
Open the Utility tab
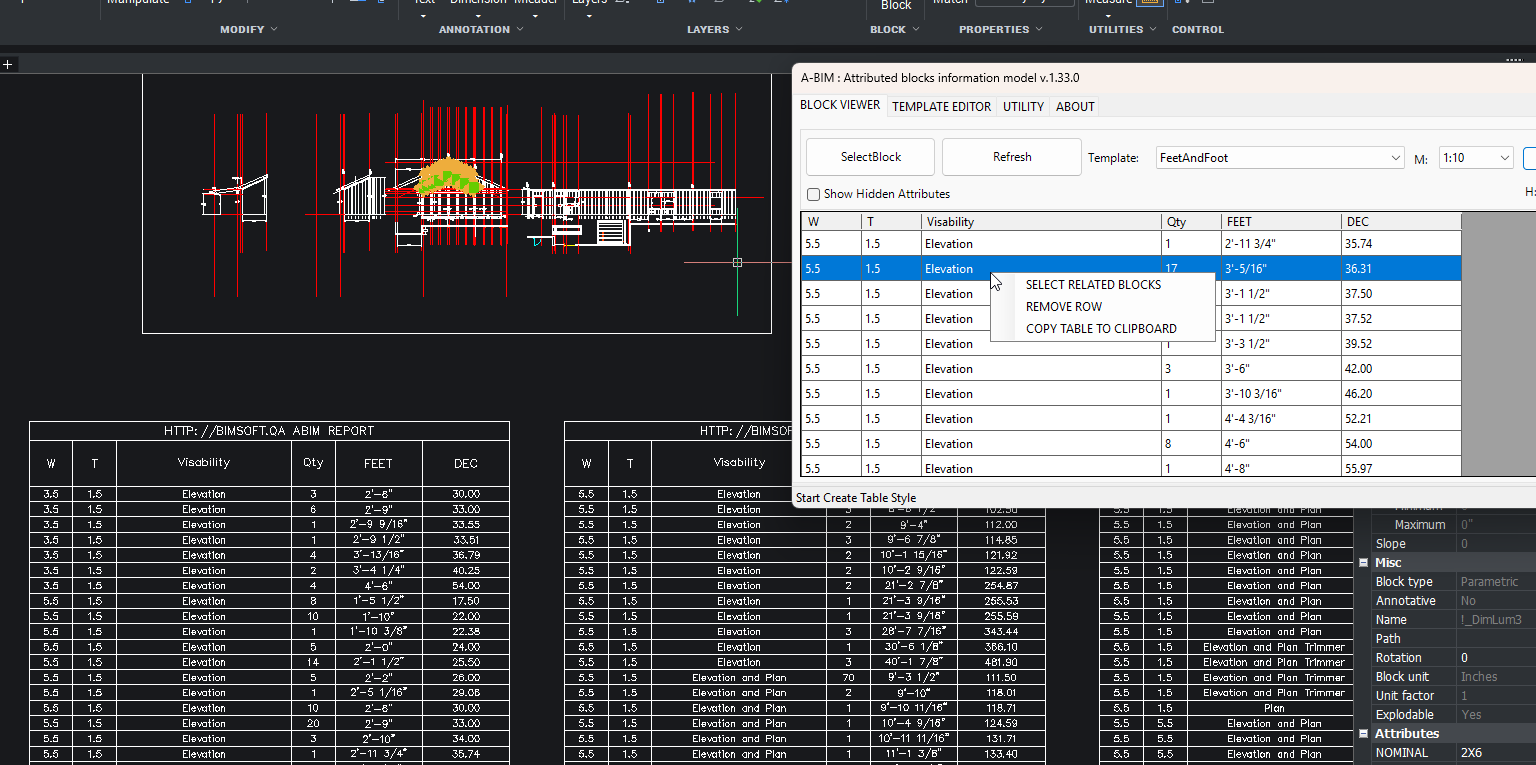pyautogui.click(x=1023, y=107)
